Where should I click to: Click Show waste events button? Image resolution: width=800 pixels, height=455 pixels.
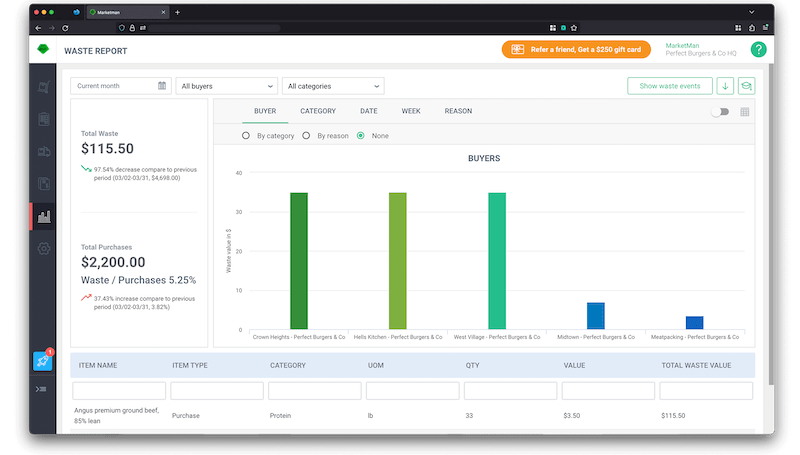point(670,86)
